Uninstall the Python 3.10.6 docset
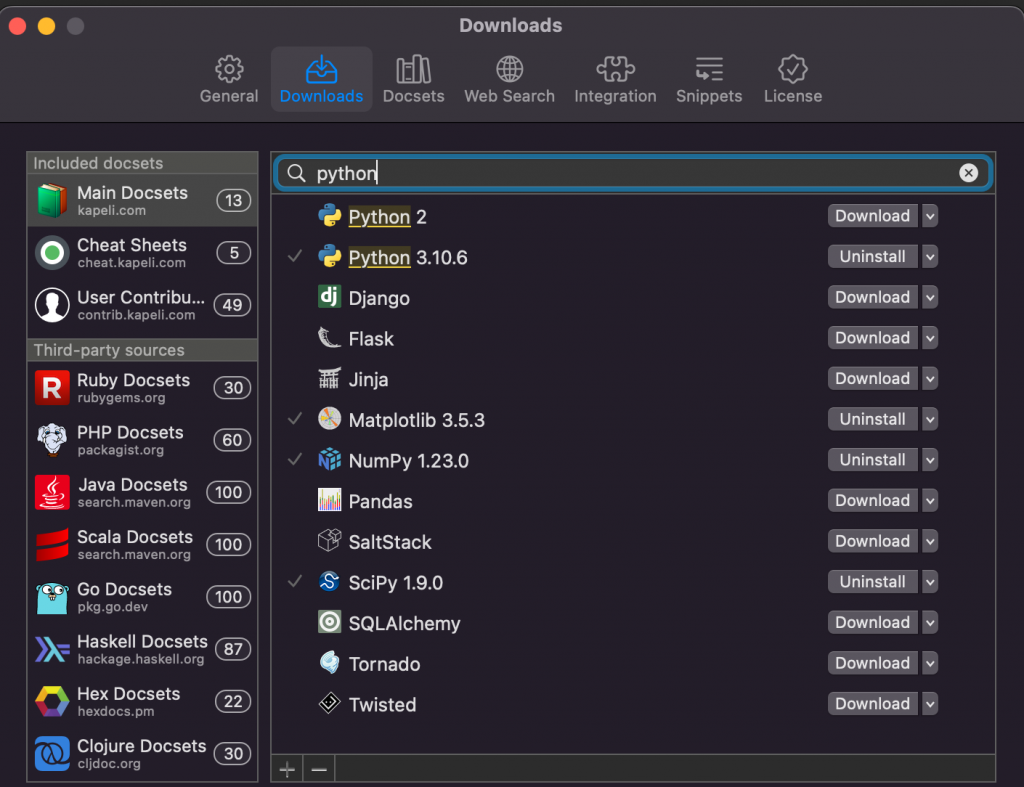This screenshot has width=1024, height=787. [x=872, y=256]
